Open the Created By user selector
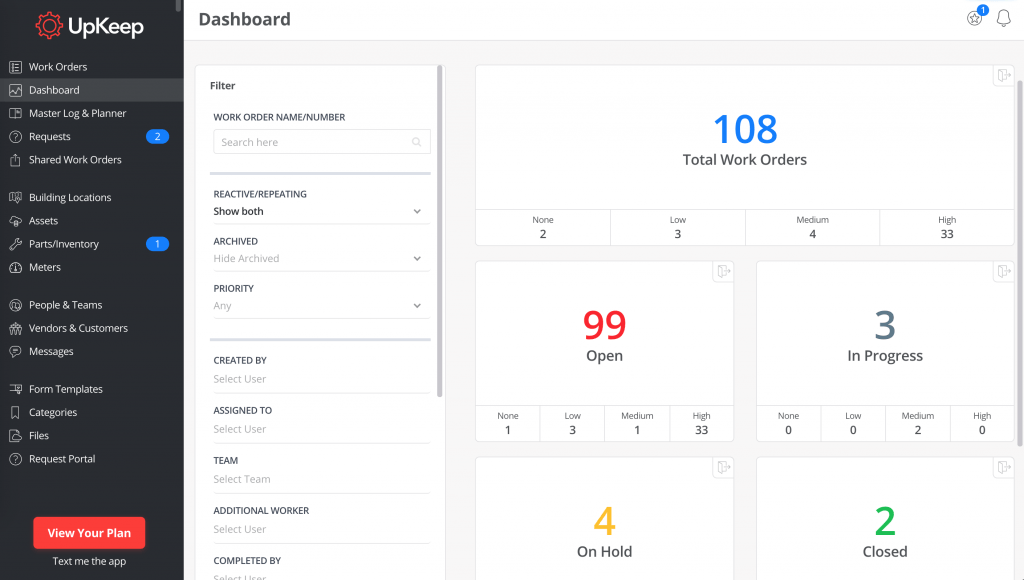 (x=321, y=379)
